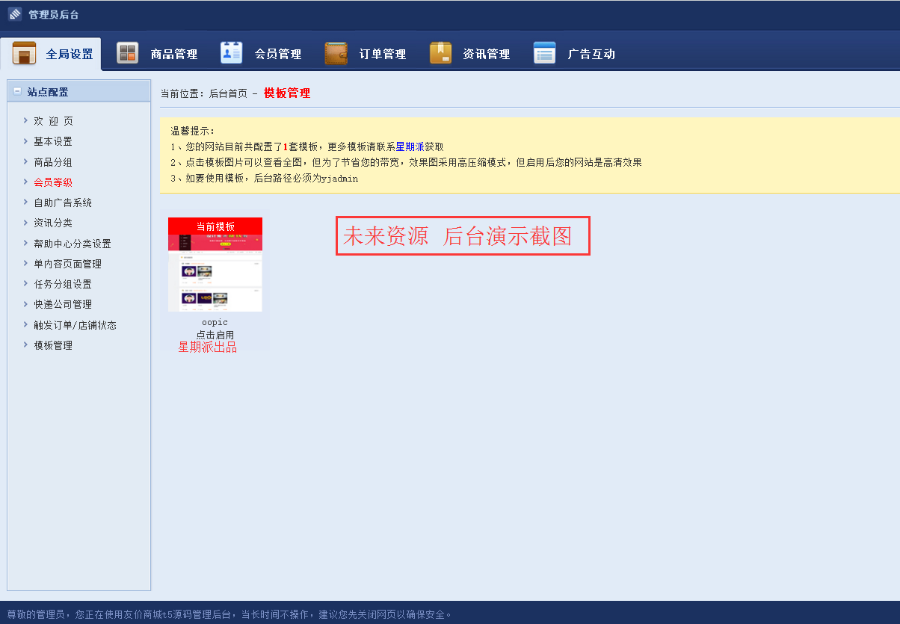Click the 管理员后台 title text
The image size is (900, 624).
click(53, 14)
